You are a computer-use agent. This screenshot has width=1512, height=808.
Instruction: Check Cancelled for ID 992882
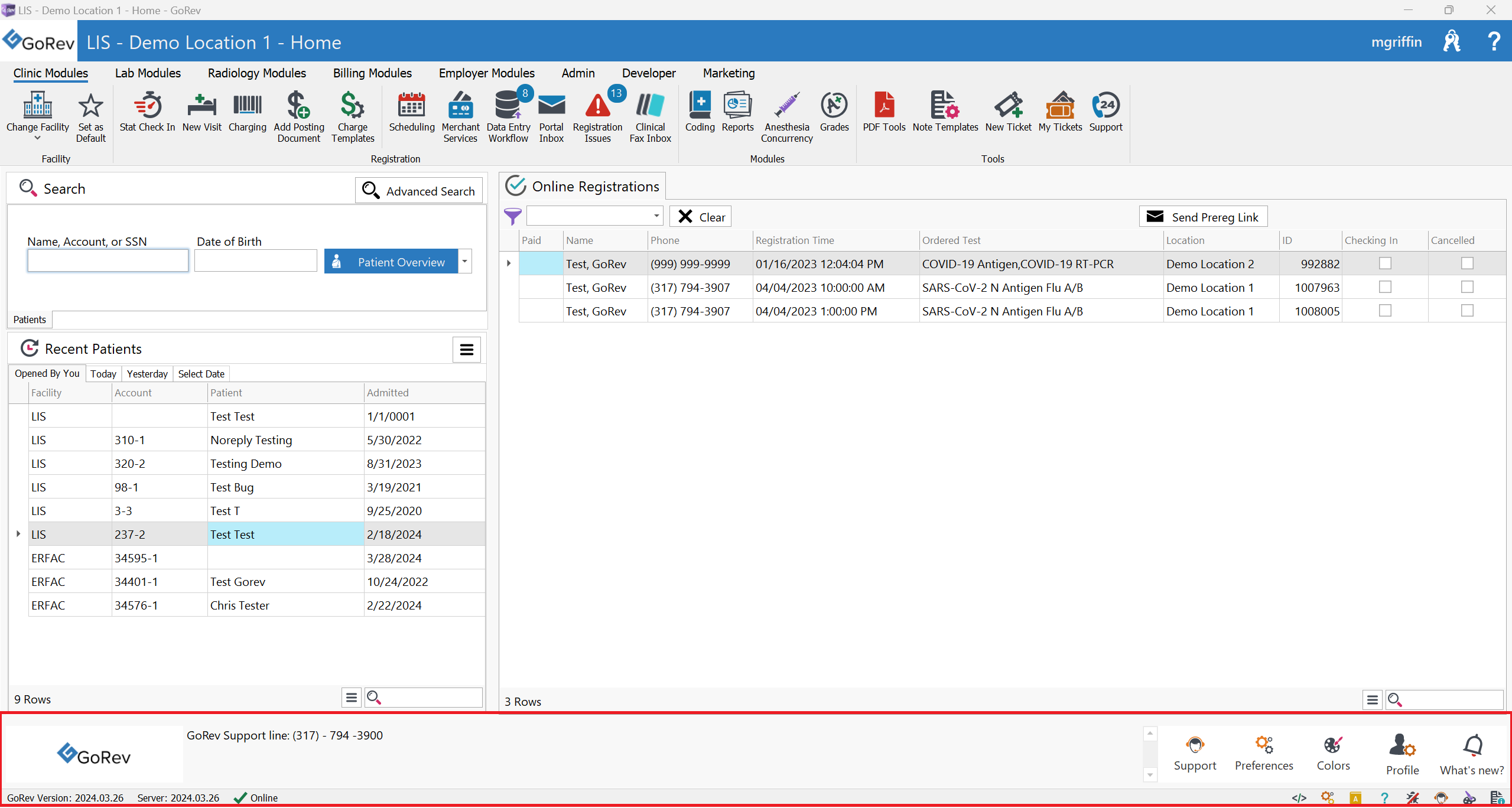click(1467, 263)
